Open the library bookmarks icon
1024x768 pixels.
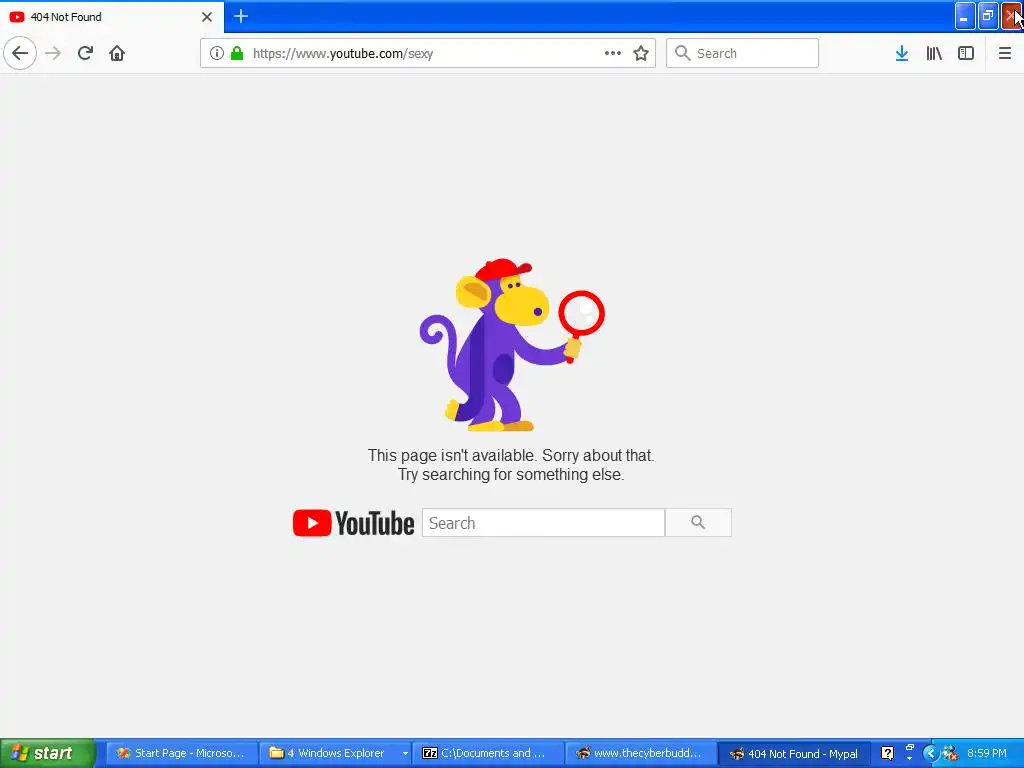click(934, 53)
